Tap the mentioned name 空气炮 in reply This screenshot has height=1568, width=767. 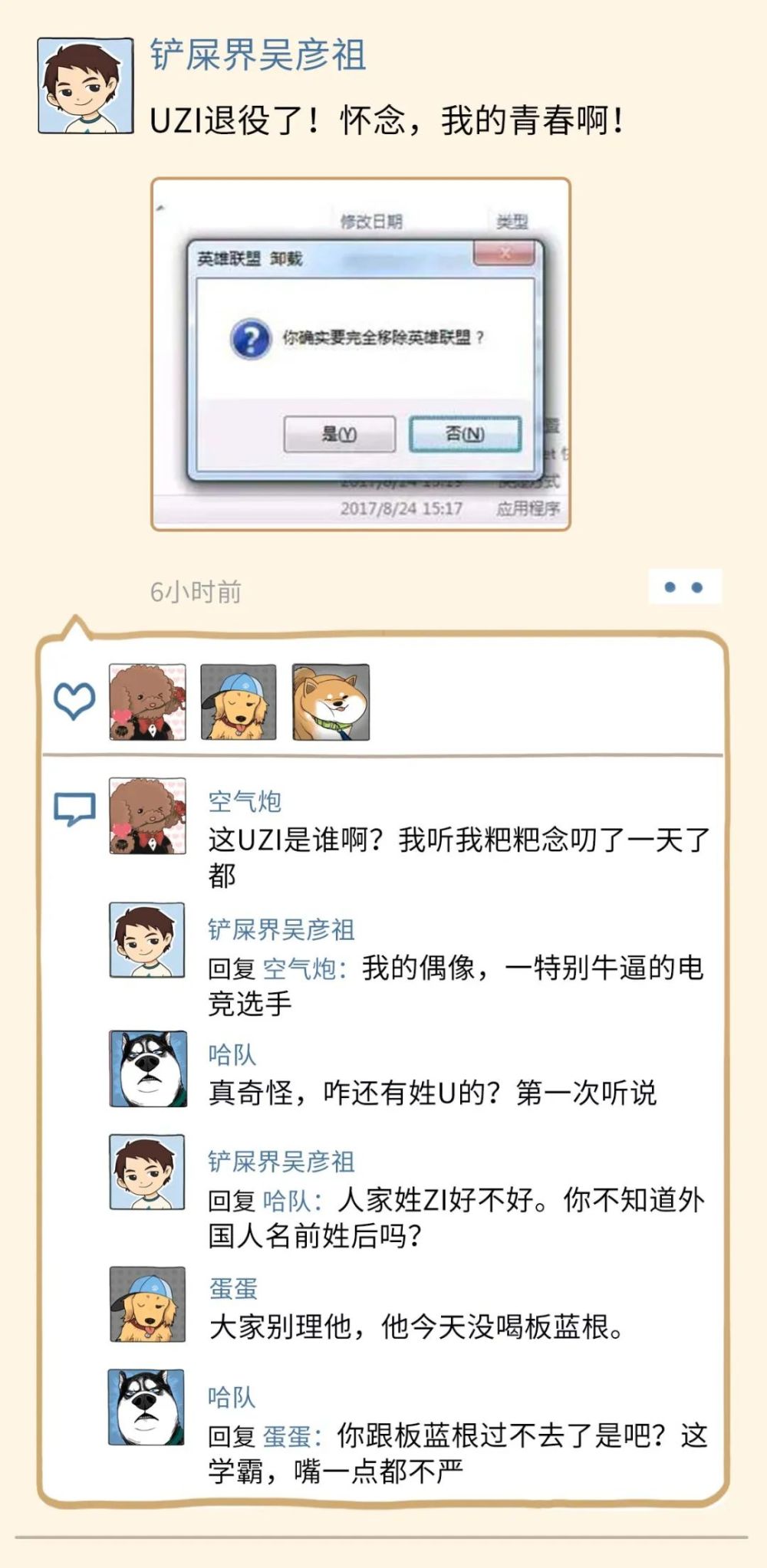300,969
